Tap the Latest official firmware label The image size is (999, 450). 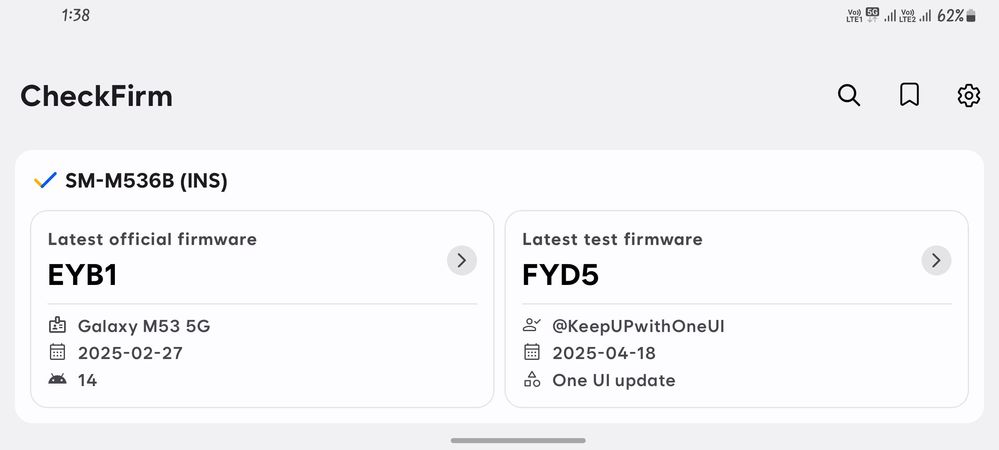pyautogui.click(x=152, y=239)
